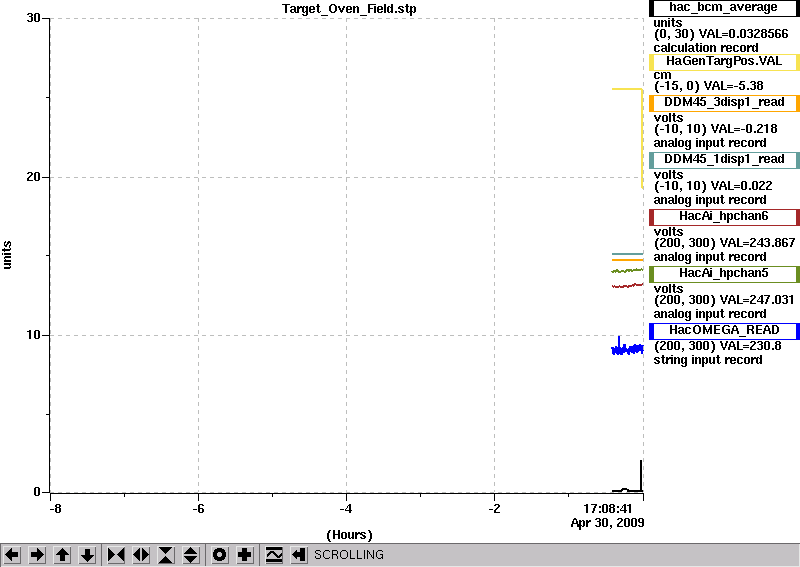
Task: Toggle scrolling mode with arrow-to-bar icon
Action: click(x=299, y=555)
